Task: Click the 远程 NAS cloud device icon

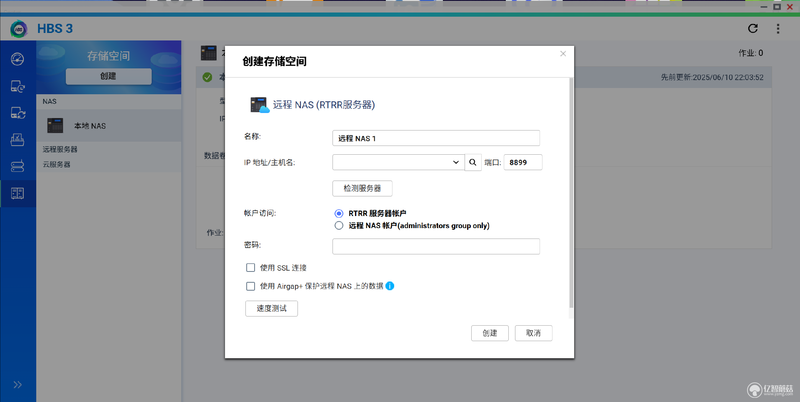Action: tap(260, 105)
